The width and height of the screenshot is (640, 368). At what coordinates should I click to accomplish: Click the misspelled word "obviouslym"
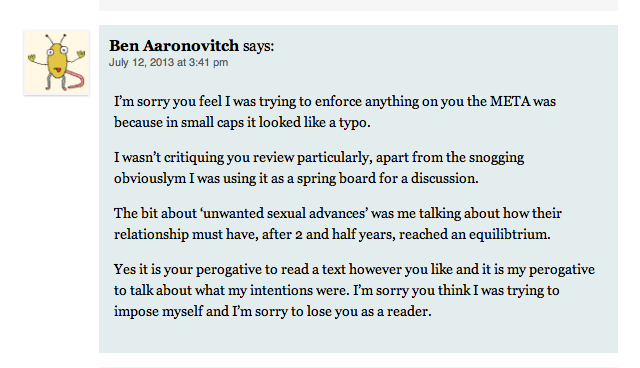click(x=150, y=179)
